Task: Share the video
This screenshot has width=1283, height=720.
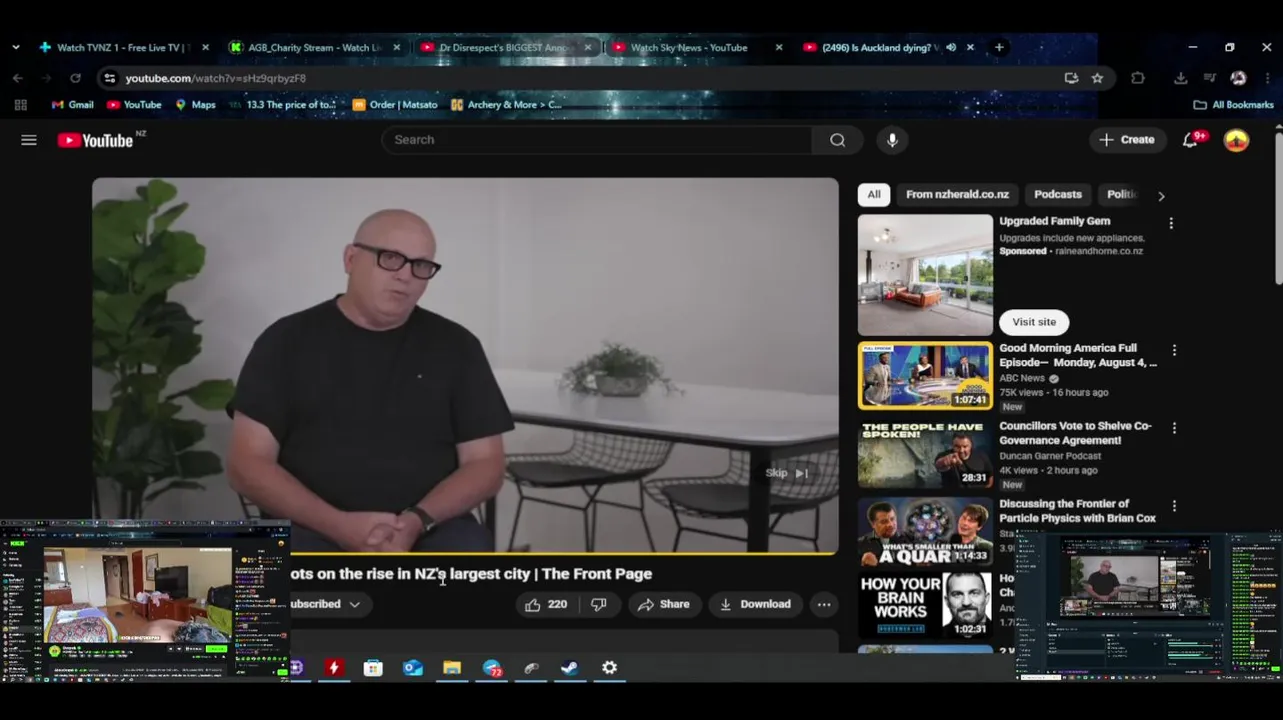Action: click(664, 604)
